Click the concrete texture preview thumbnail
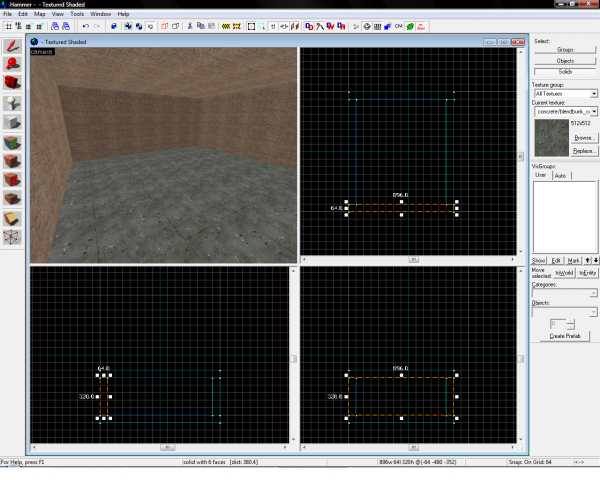Screen dimensions: 600x480 (x=549, y=138)
